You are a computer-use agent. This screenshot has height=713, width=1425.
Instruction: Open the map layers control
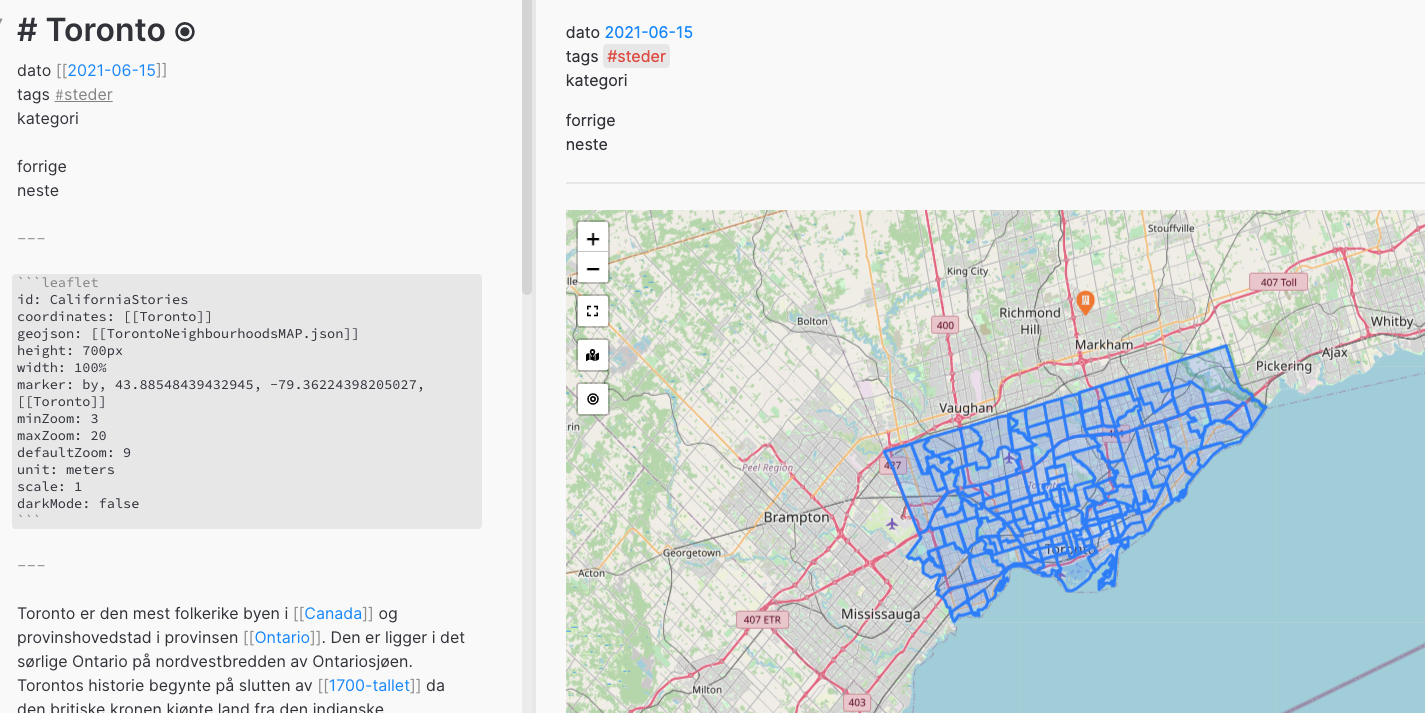[x=593, y=355]
